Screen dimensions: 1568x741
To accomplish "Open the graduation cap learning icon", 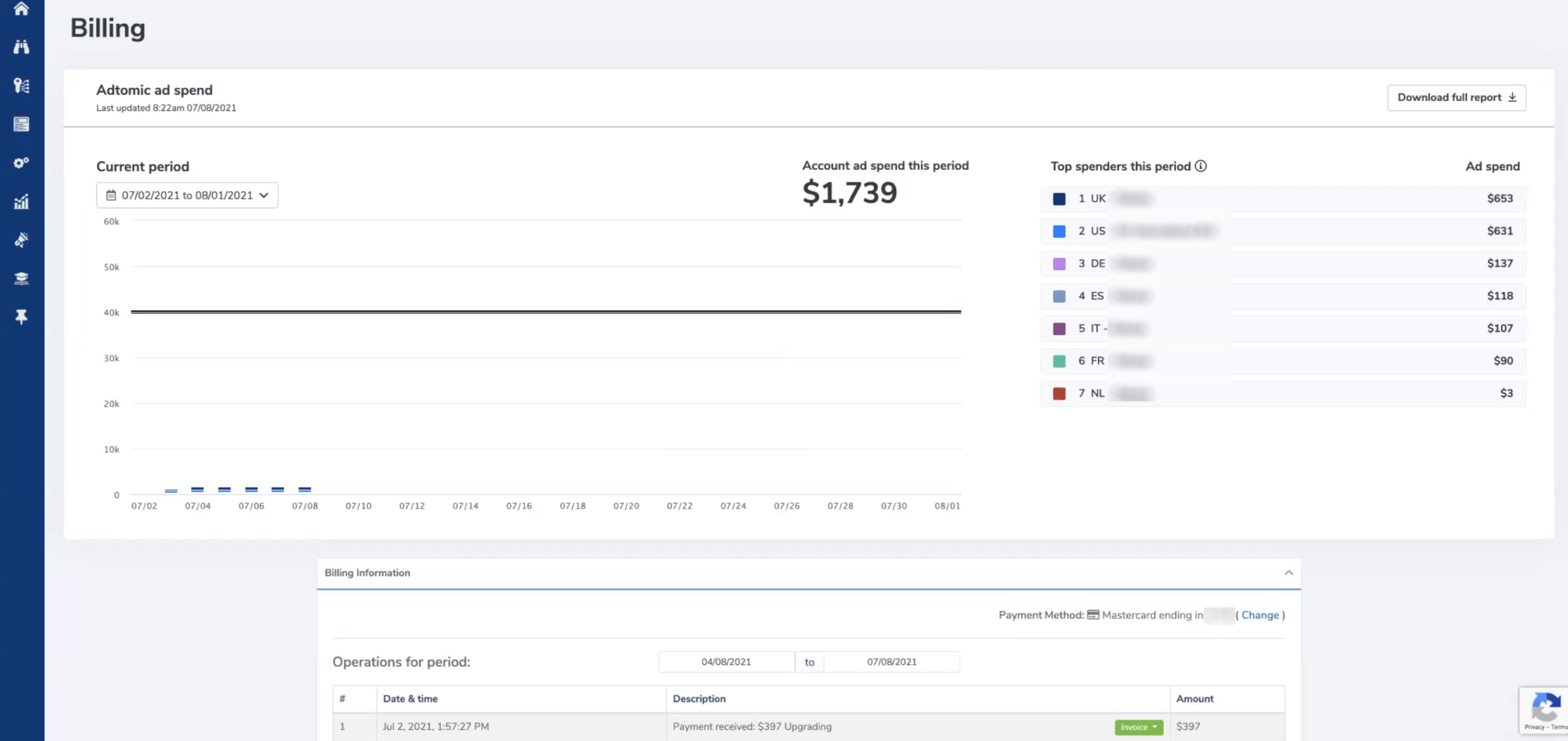I will pos(21,278).
